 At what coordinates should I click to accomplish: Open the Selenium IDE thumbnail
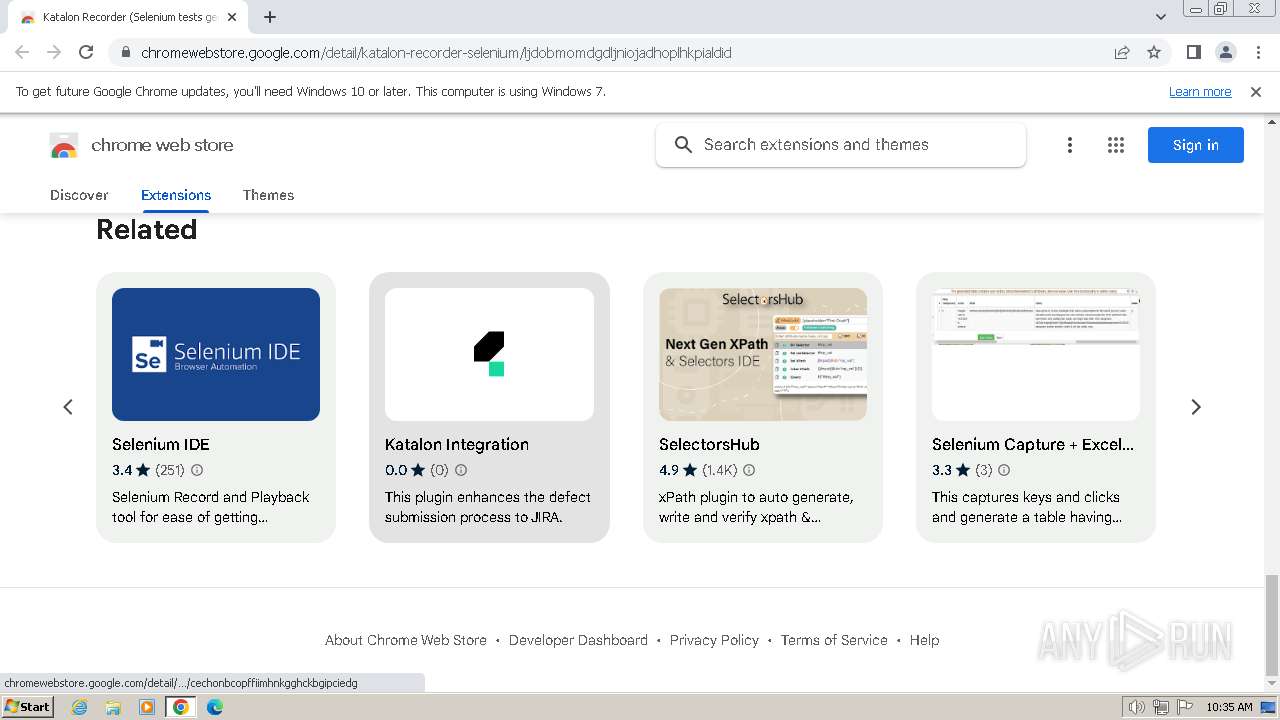point(216,354)
